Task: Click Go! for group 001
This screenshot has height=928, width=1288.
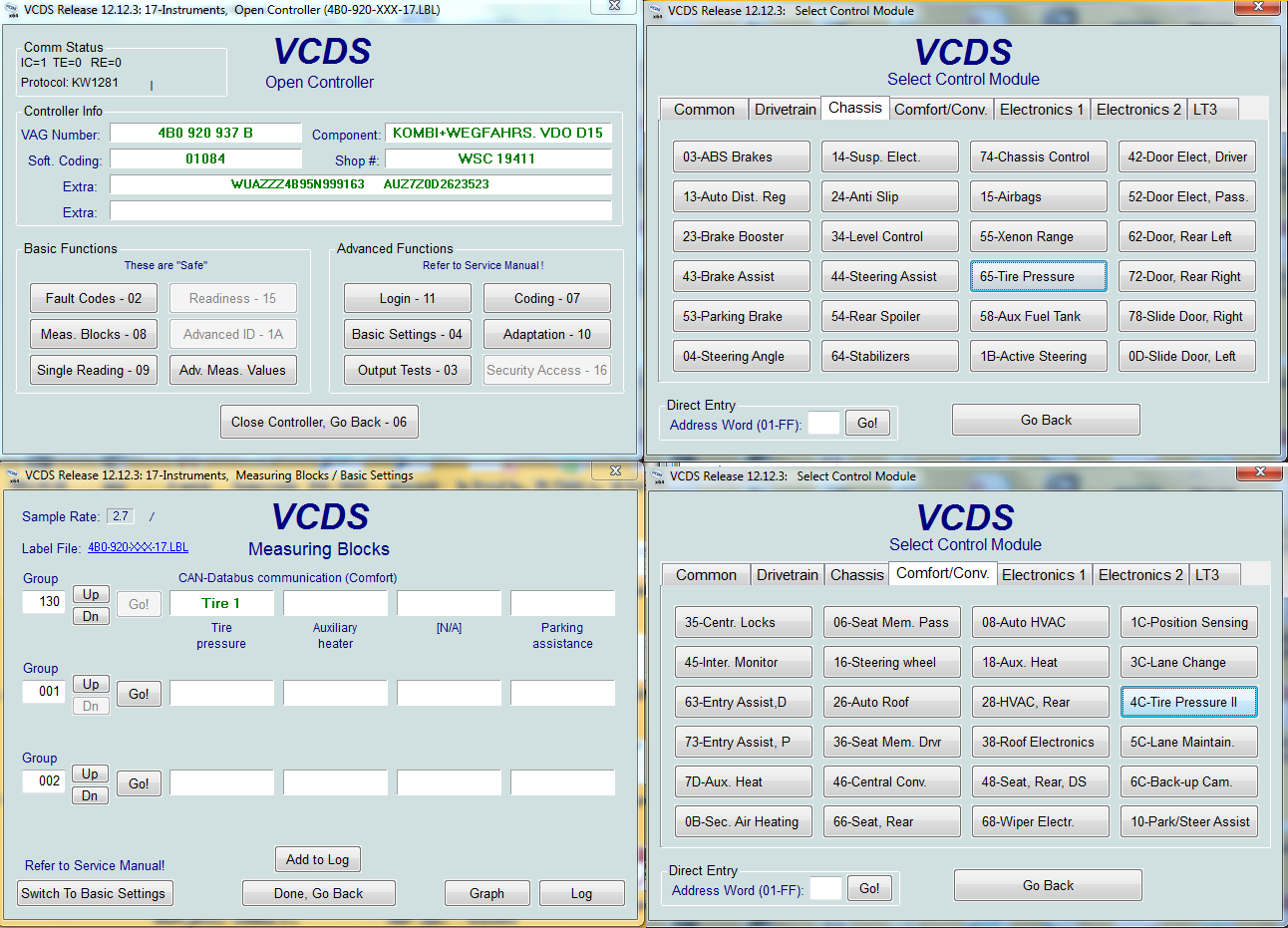Action: point(139,694)
